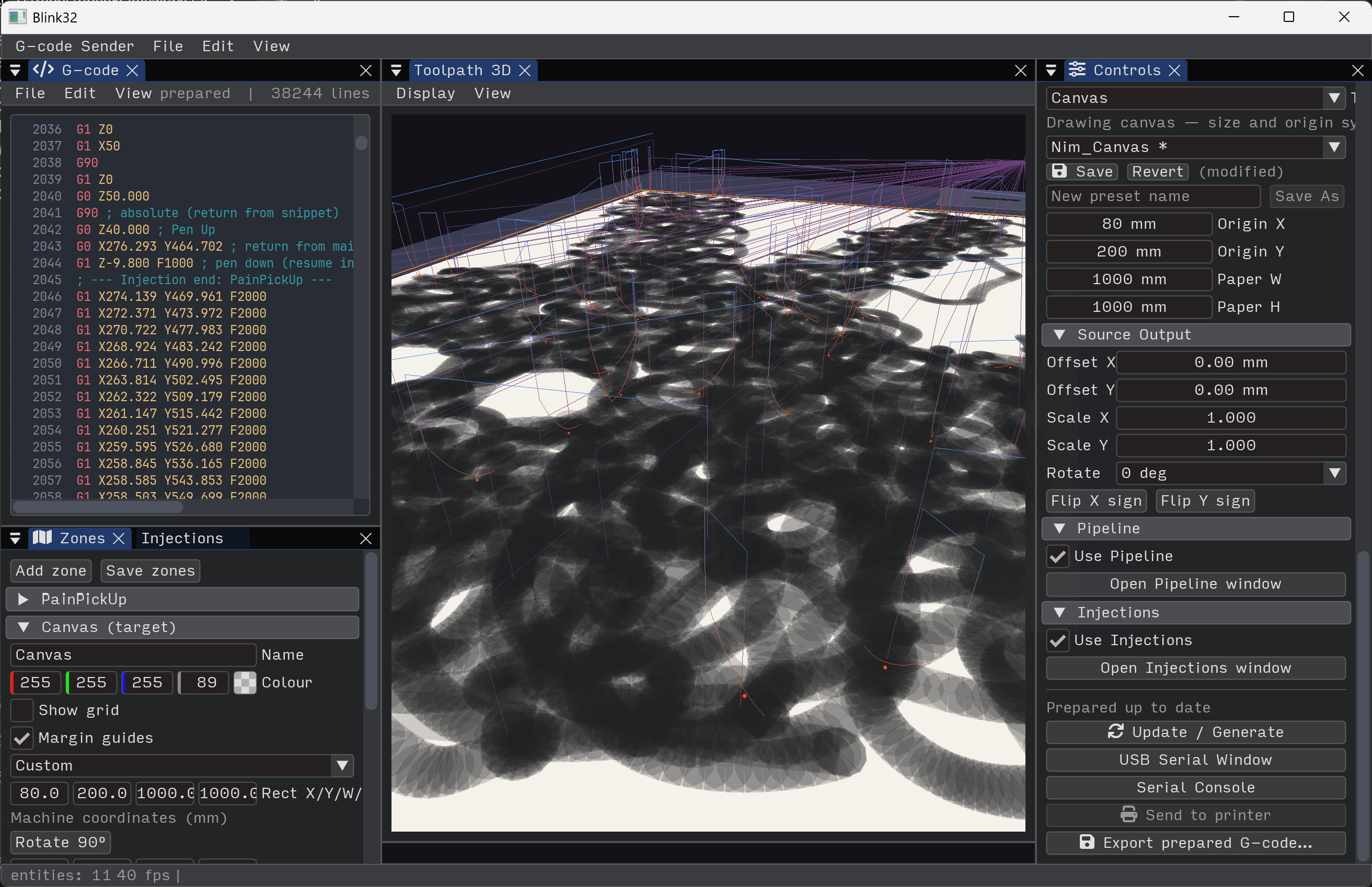Close the Controls tab X icon
The image size is (1372, 887).
click(x=1174, y=71)
